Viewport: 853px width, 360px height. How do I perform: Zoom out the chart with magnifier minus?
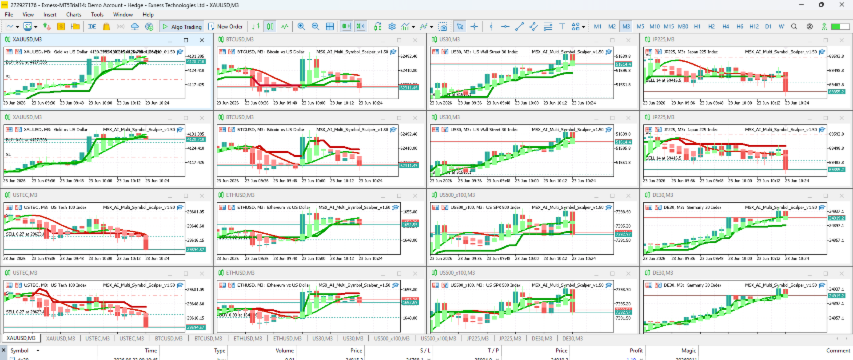(x=315, y=26)
